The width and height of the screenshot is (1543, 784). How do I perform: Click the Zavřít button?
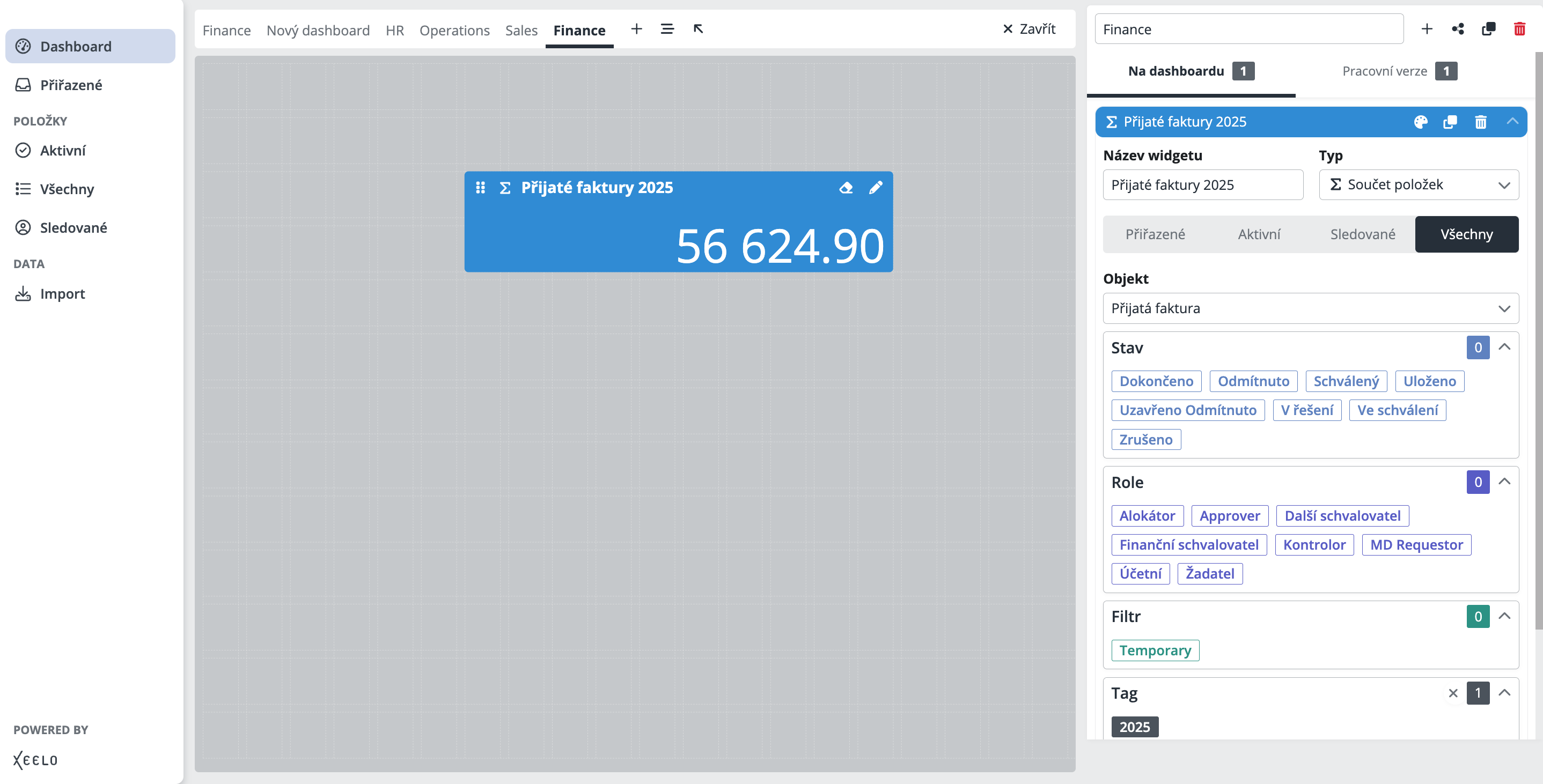click(x=1028, y=29)
